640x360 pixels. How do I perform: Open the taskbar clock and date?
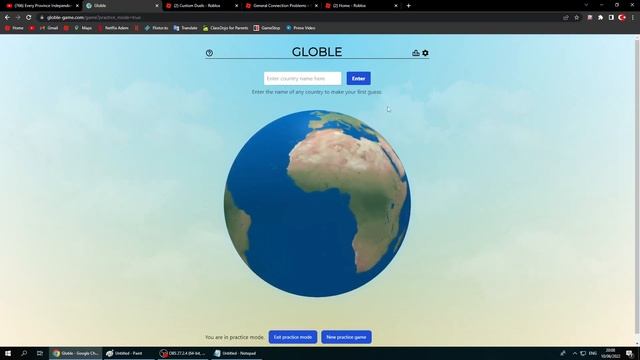[x=611, y=353]
